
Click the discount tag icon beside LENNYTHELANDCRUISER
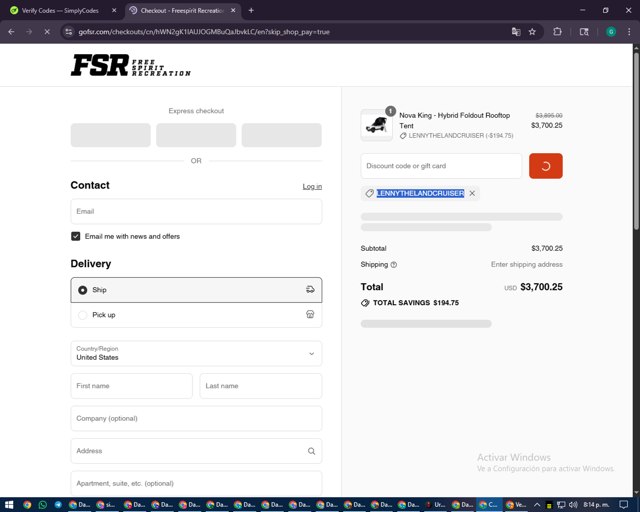click(x=369, y=194)
